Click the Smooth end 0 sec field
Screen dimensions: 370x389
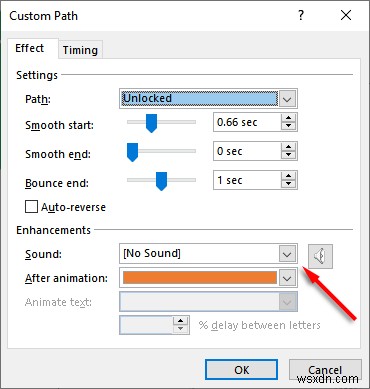pyautogui.click(x=248, y=151)
